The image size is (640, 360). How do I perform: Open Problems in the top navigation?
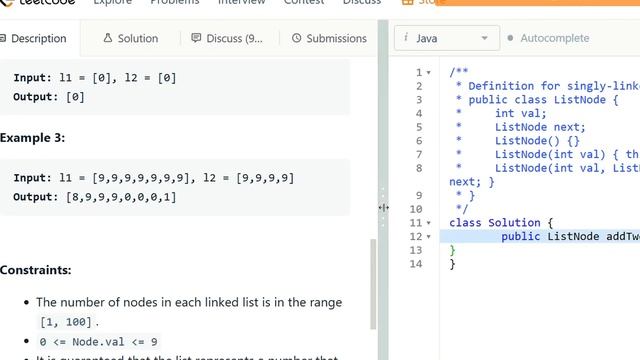pyautogui.click(x=175, y=2)
